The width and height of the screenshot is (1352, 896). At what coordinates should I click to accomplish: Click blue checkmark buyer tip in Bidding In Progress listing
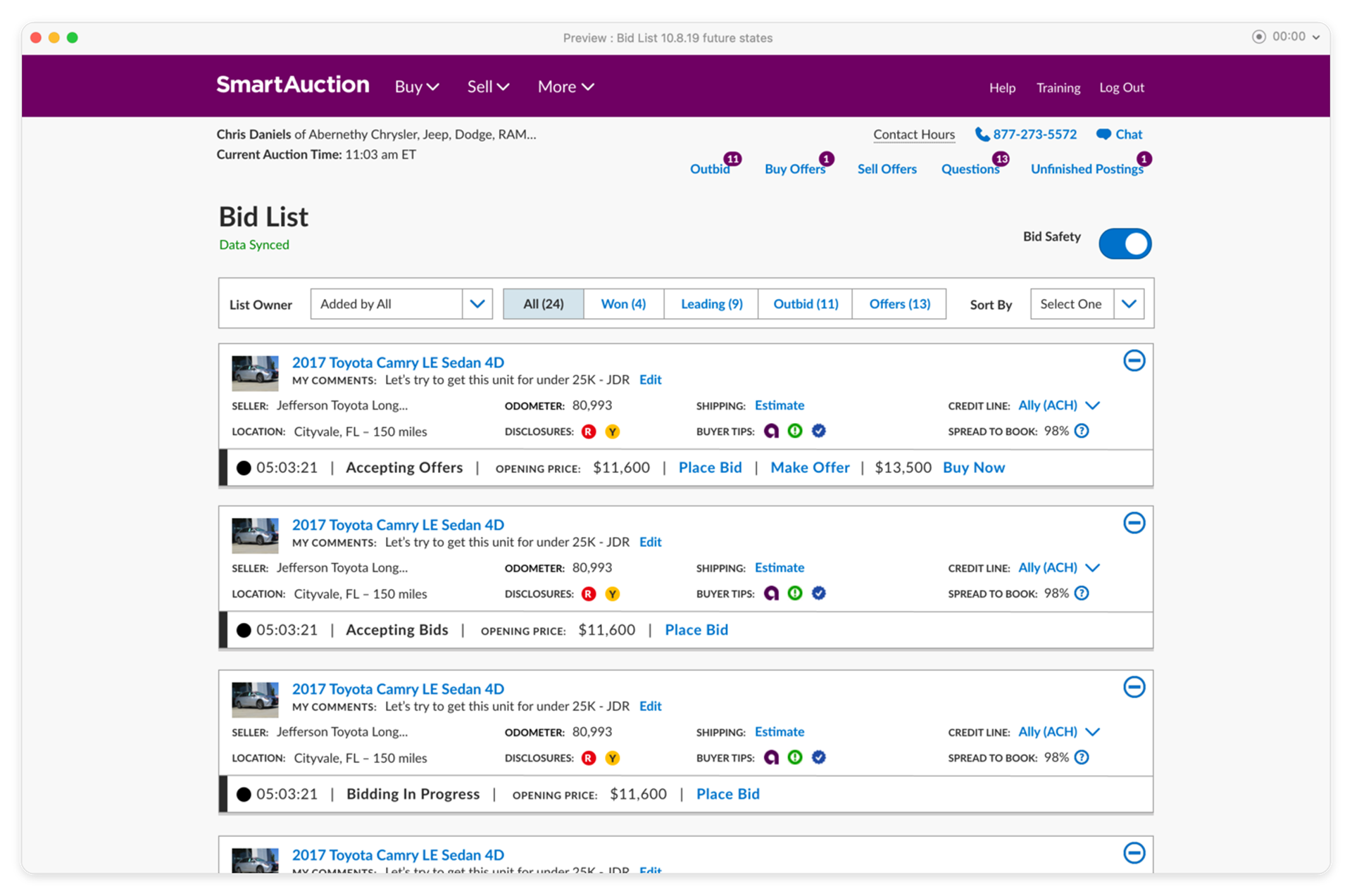point(818,757)
